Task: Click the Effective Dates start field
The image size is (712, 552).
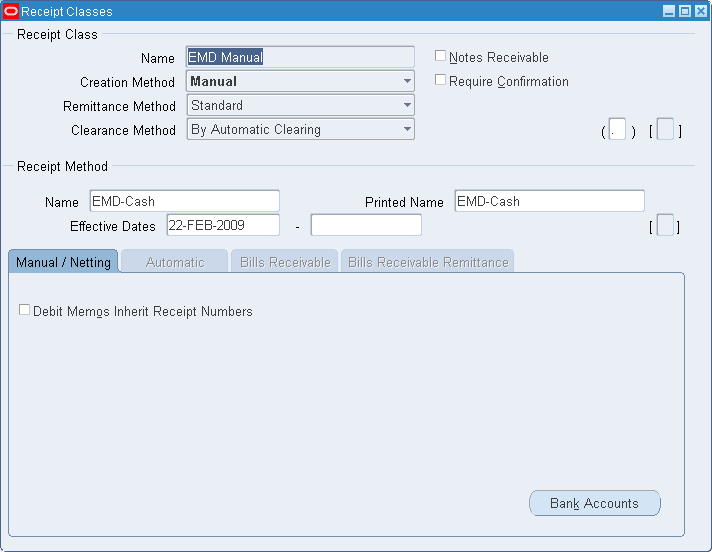Action: click(x=223, y=225)
